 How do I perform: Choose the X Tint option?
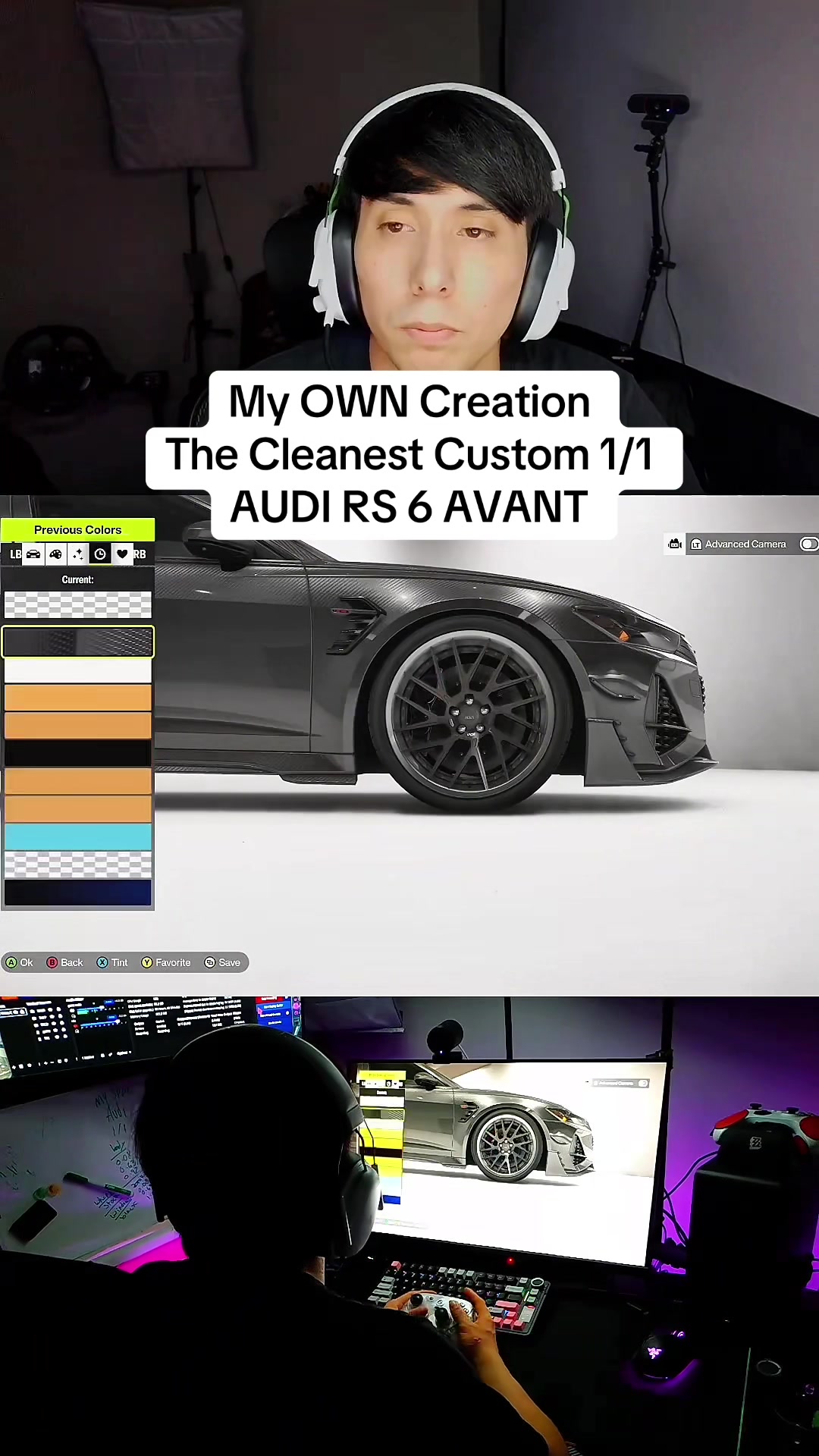[112, 962]
